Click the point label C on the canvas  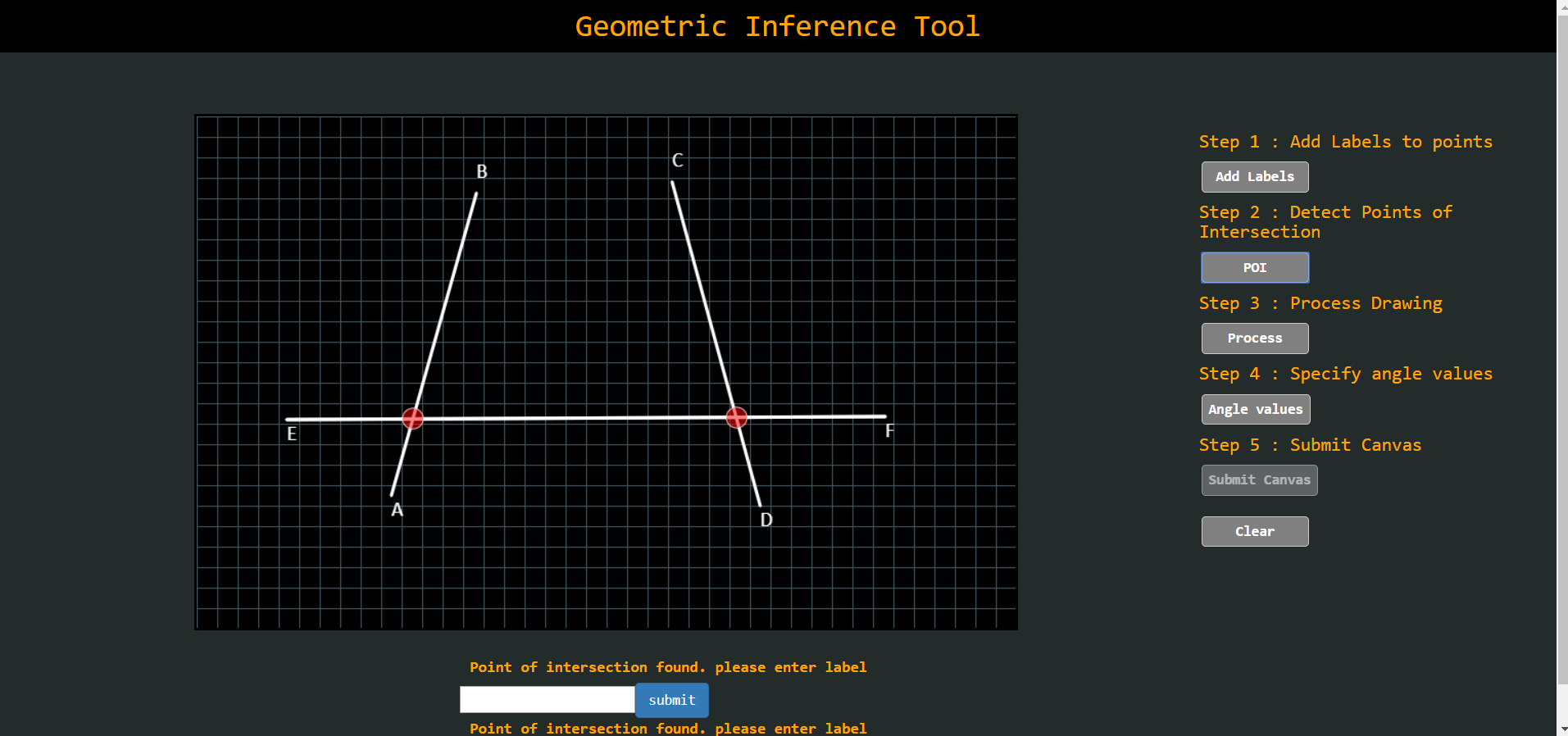(678, 160)
